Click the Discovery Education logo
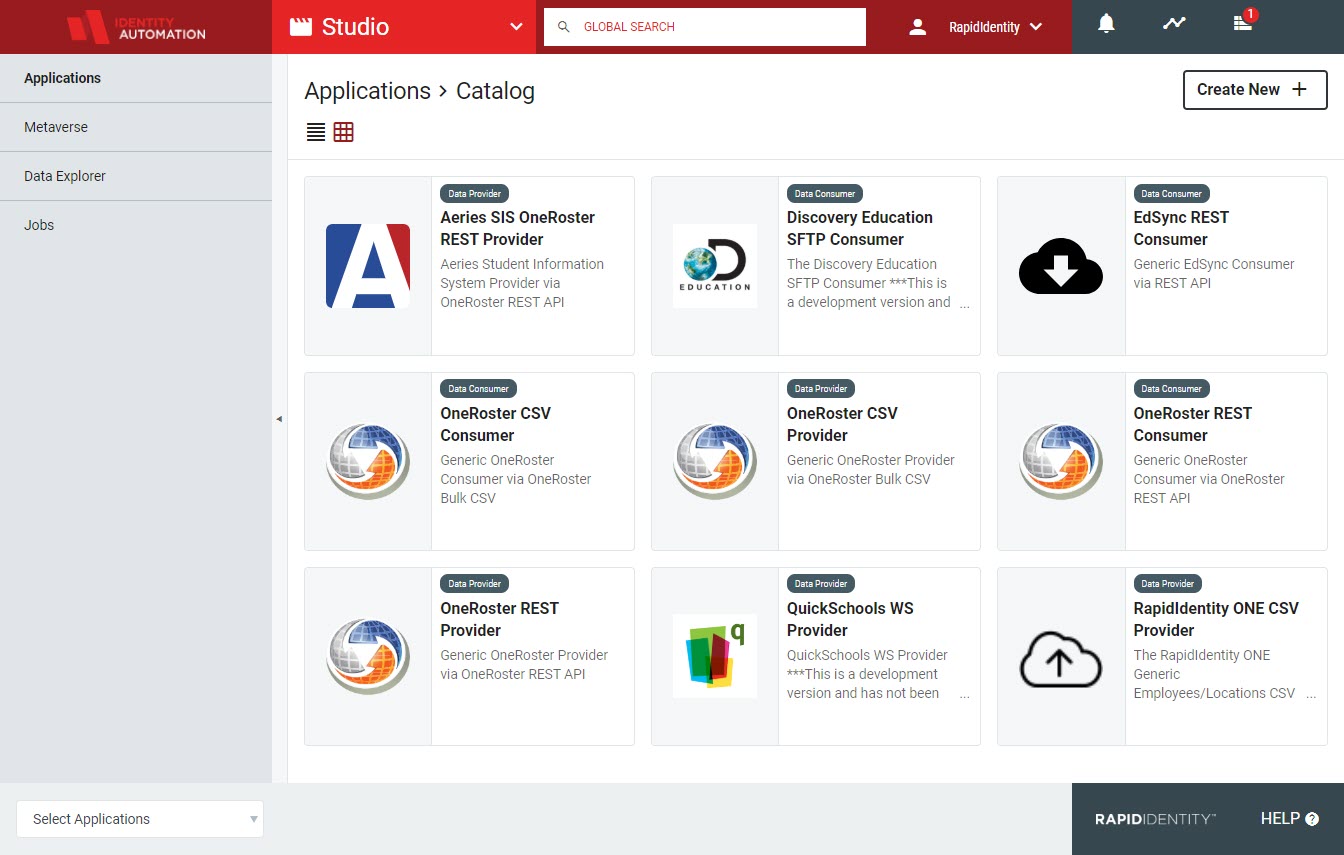Screen dimensions: 1344x855 pos(715,266)
